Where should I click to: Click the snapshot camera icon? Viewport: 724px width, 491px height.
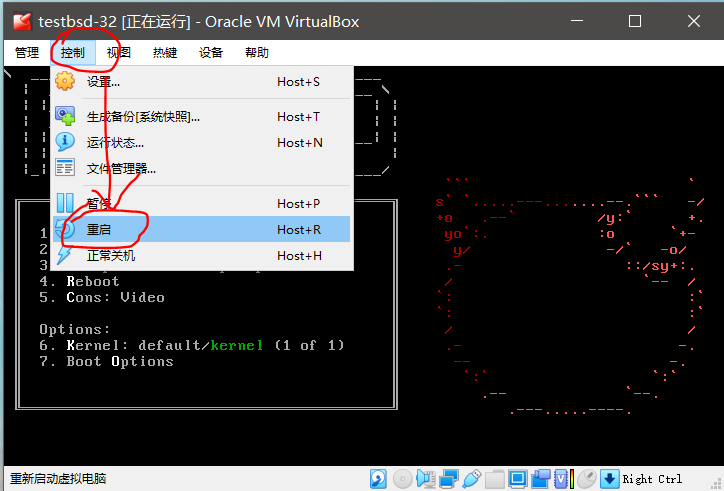(x=65, y=116)
